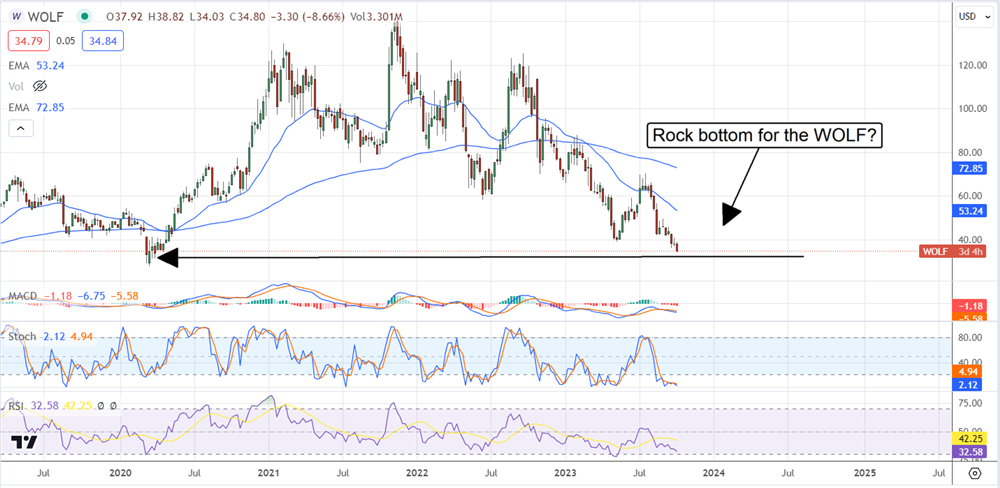1000x488 pixels.
Task: Click the WOLF symbol logo icon
Action: [x=17, y=16]
